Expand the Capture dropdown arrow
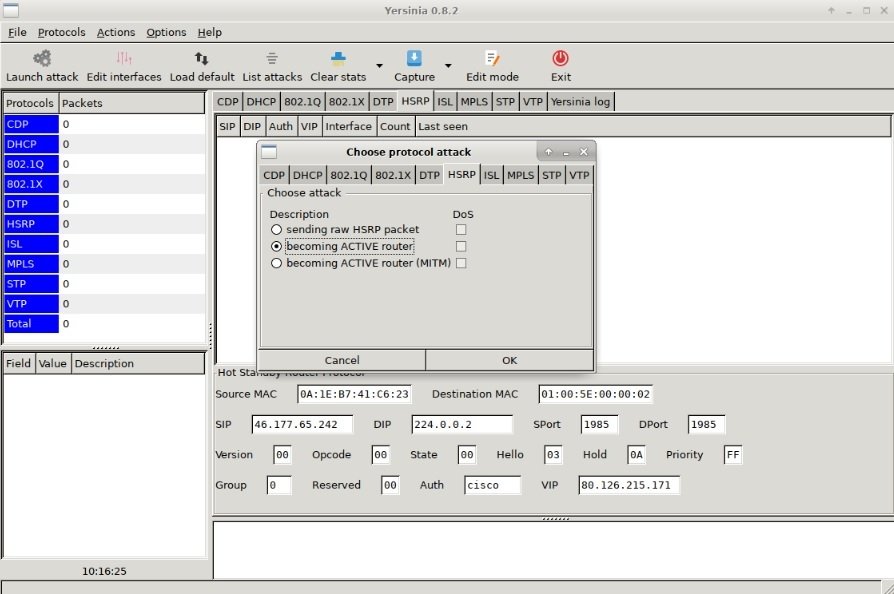The height and width of the screenshot is (594, 894). click(x=448, y=66)
